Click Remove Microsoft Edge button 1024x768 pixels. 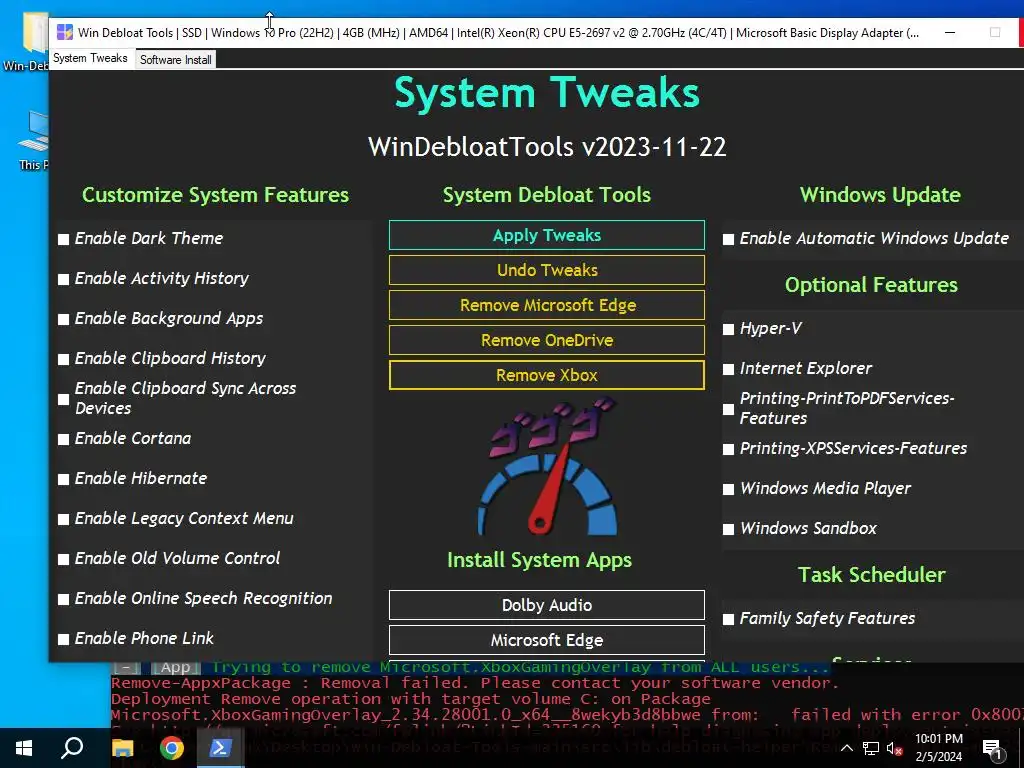547,305
